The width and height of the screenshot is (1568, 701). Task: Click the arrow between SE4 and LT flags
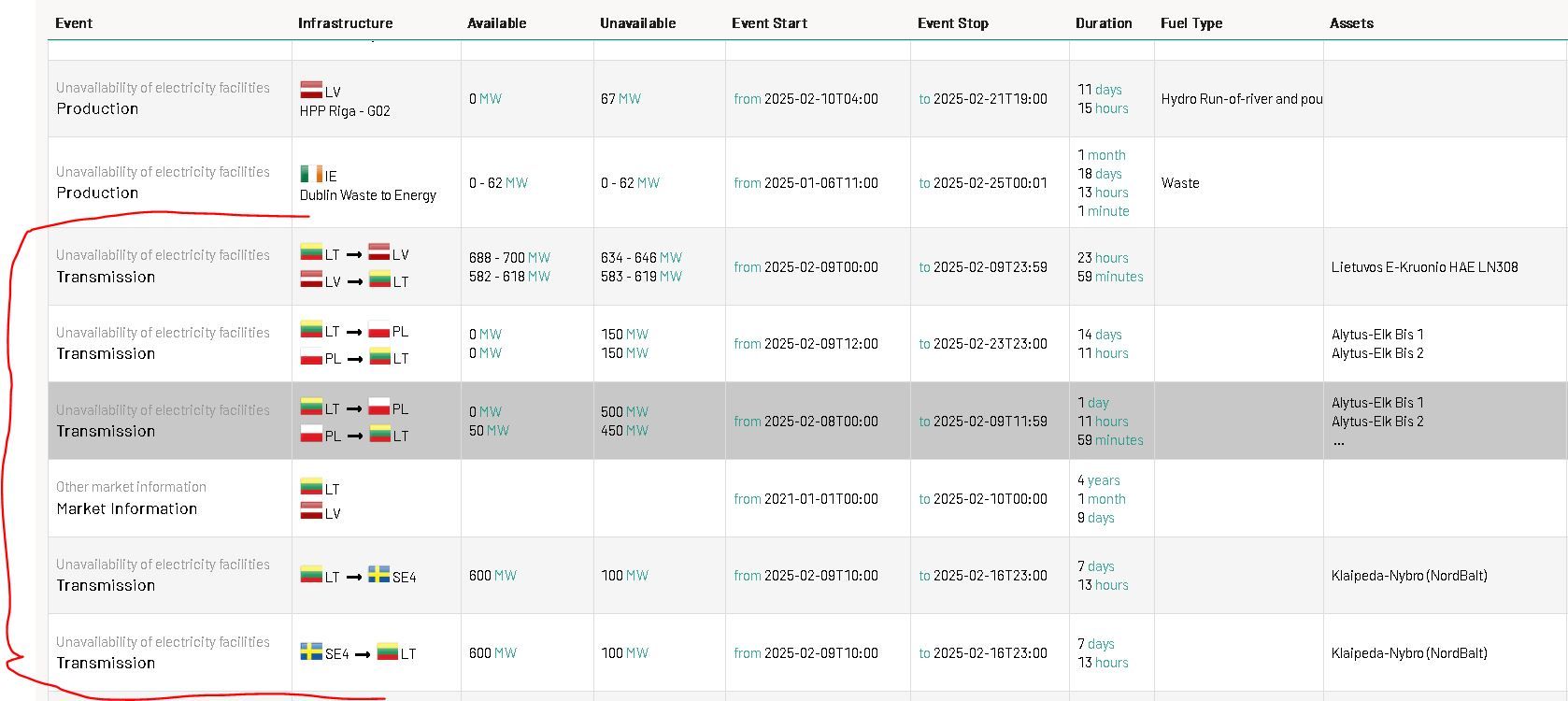point(363,654)
